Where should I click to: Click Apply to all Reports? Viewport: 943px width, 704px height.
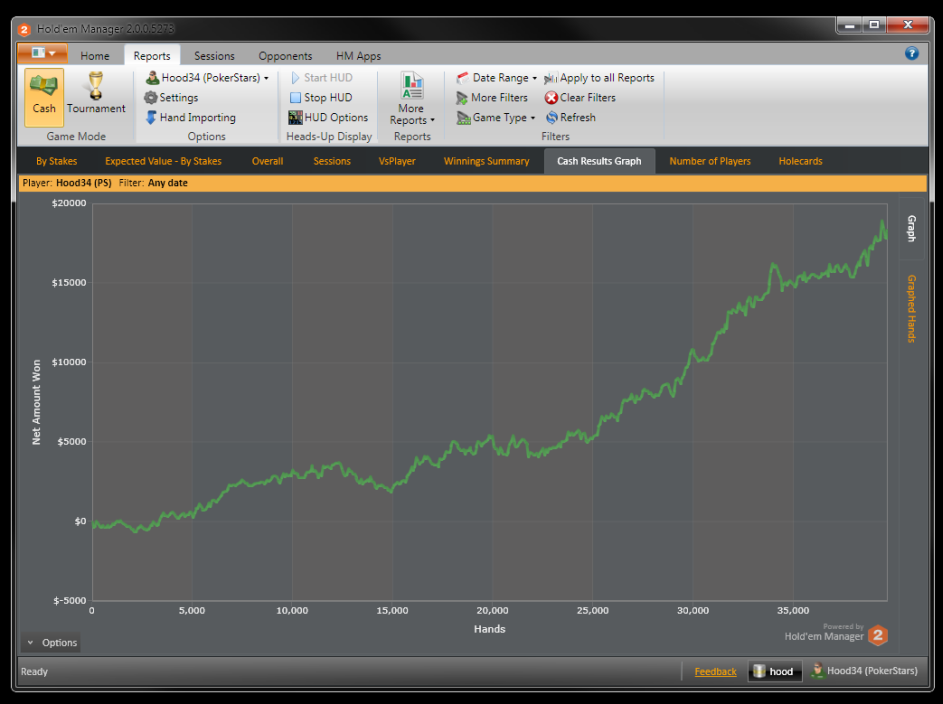click(599, 78)
